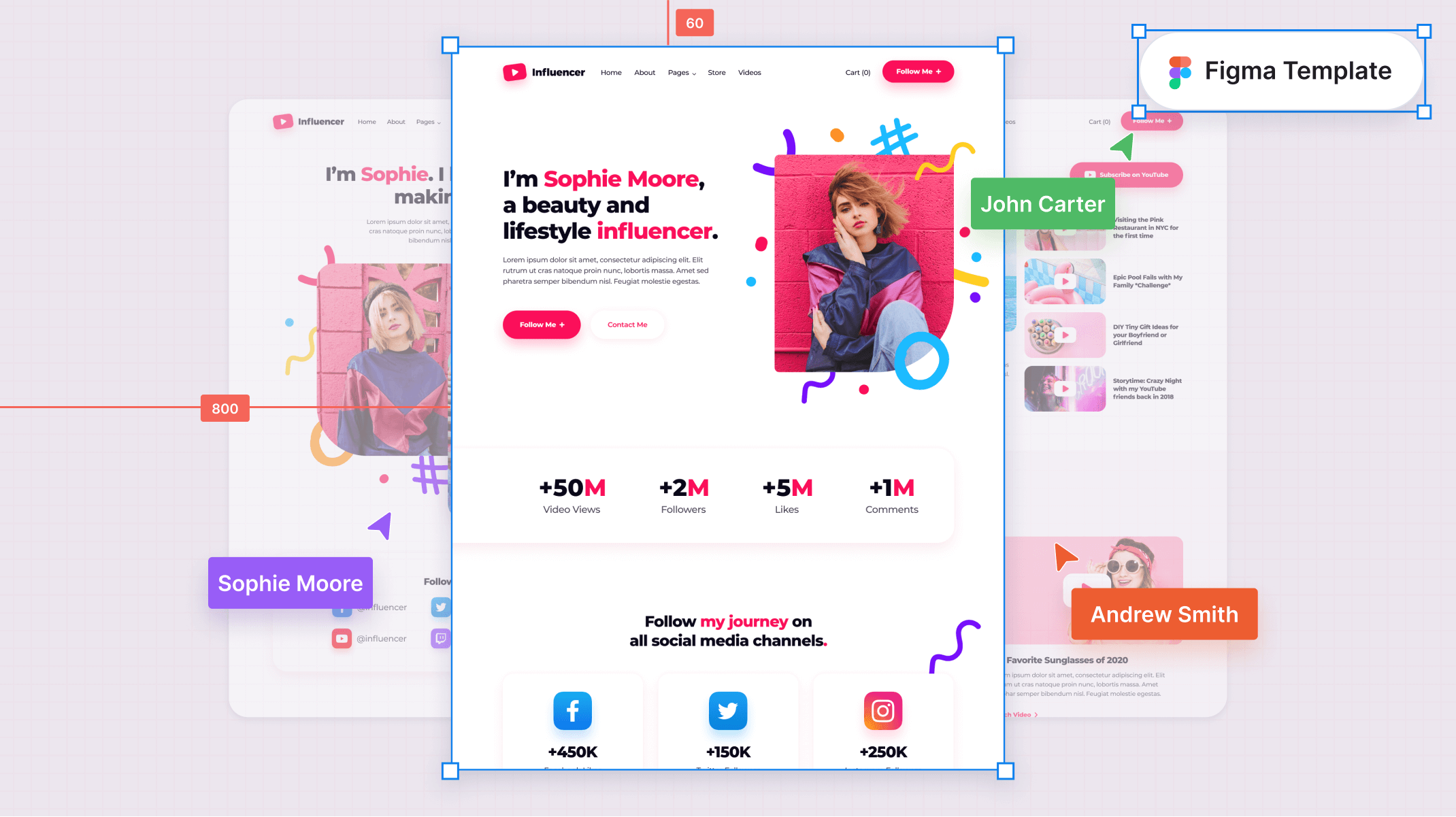Toggle visibility of John Carter label
The height and width of the screenshot is (817, 1456).
(1042, 203)
